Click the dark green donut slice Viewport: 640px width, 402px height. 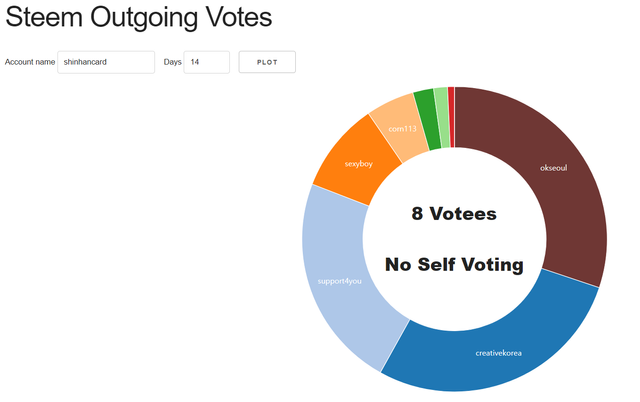point(425,105)
